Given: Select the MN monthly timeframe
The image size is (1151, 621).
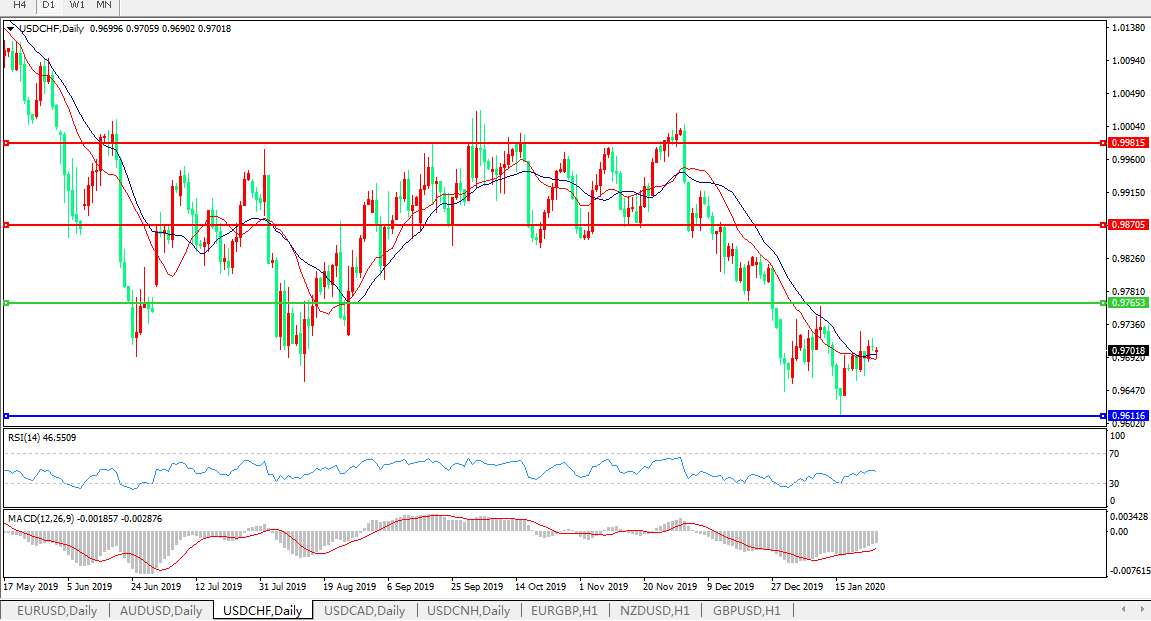Looking at the screenshot, I should coord(104,5).
